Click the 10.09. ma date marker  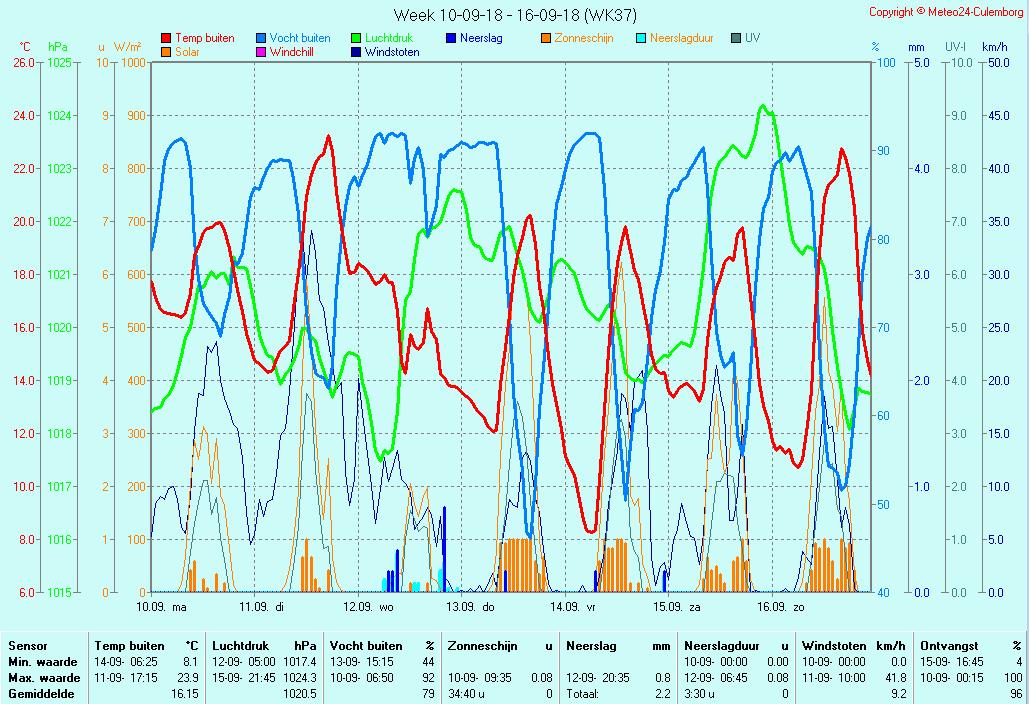(161, 607)
